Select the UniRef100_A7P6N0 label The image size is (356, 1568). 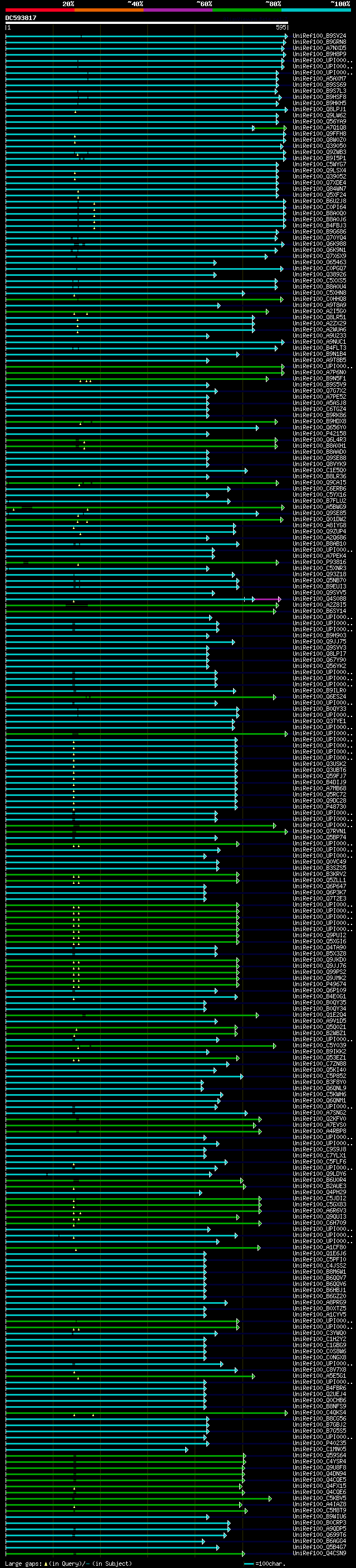[319, 373]
